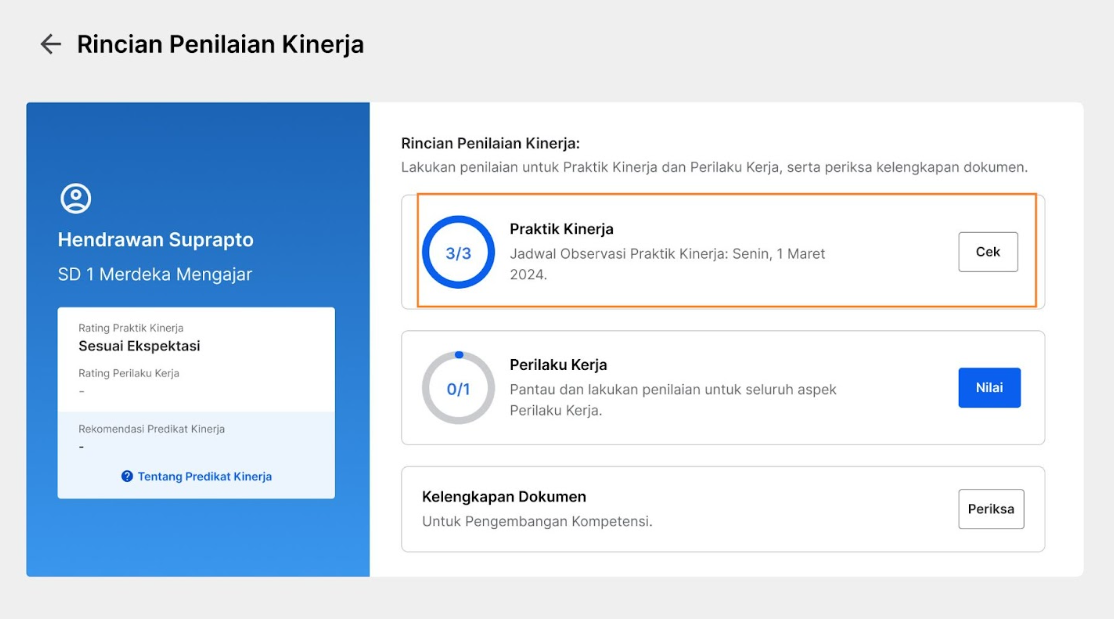The image size is (1114, 619).
Task: Click the Perilaku Kerja card heading
Action: [x=558, y=365]
